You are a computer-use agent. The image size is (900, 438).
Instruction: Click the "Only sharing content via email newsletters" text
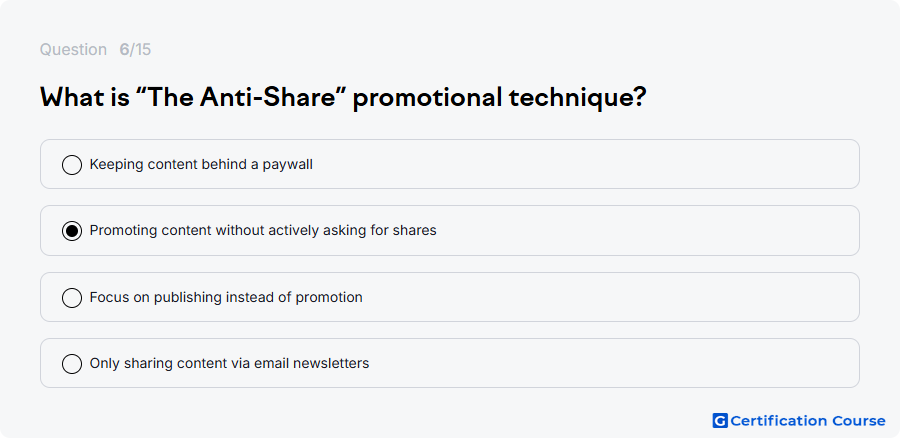pos(229,363)
